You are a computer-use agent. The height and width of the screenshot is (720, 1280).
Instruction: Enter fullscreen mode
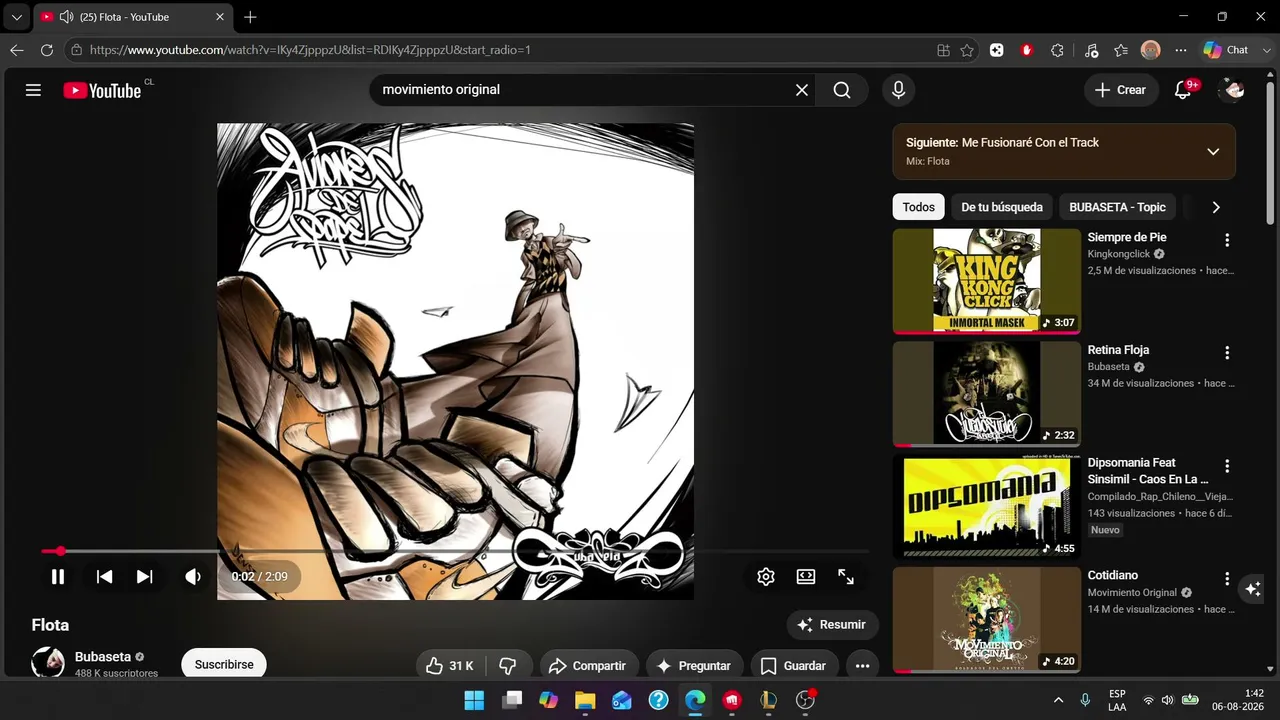coord(846,577)
